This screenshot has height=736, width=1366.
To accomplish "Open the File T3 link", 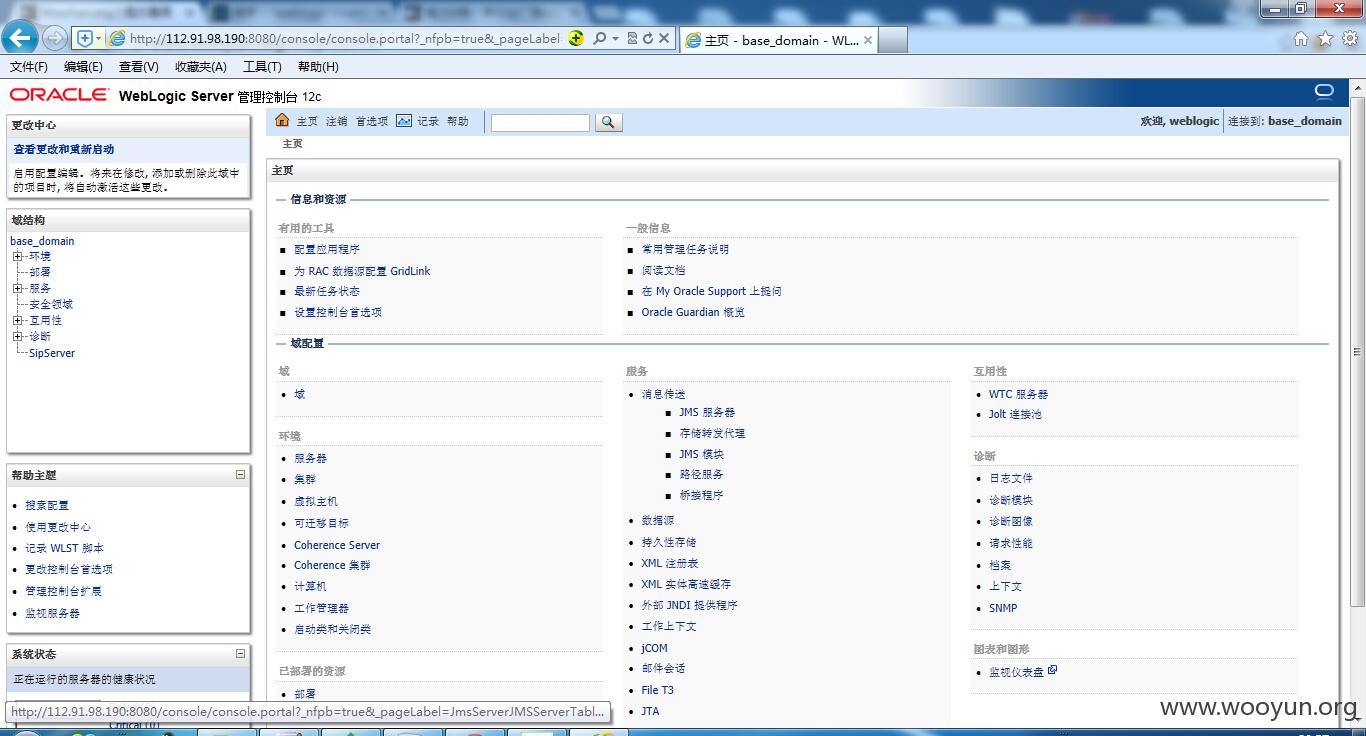I will click(657, 690).
